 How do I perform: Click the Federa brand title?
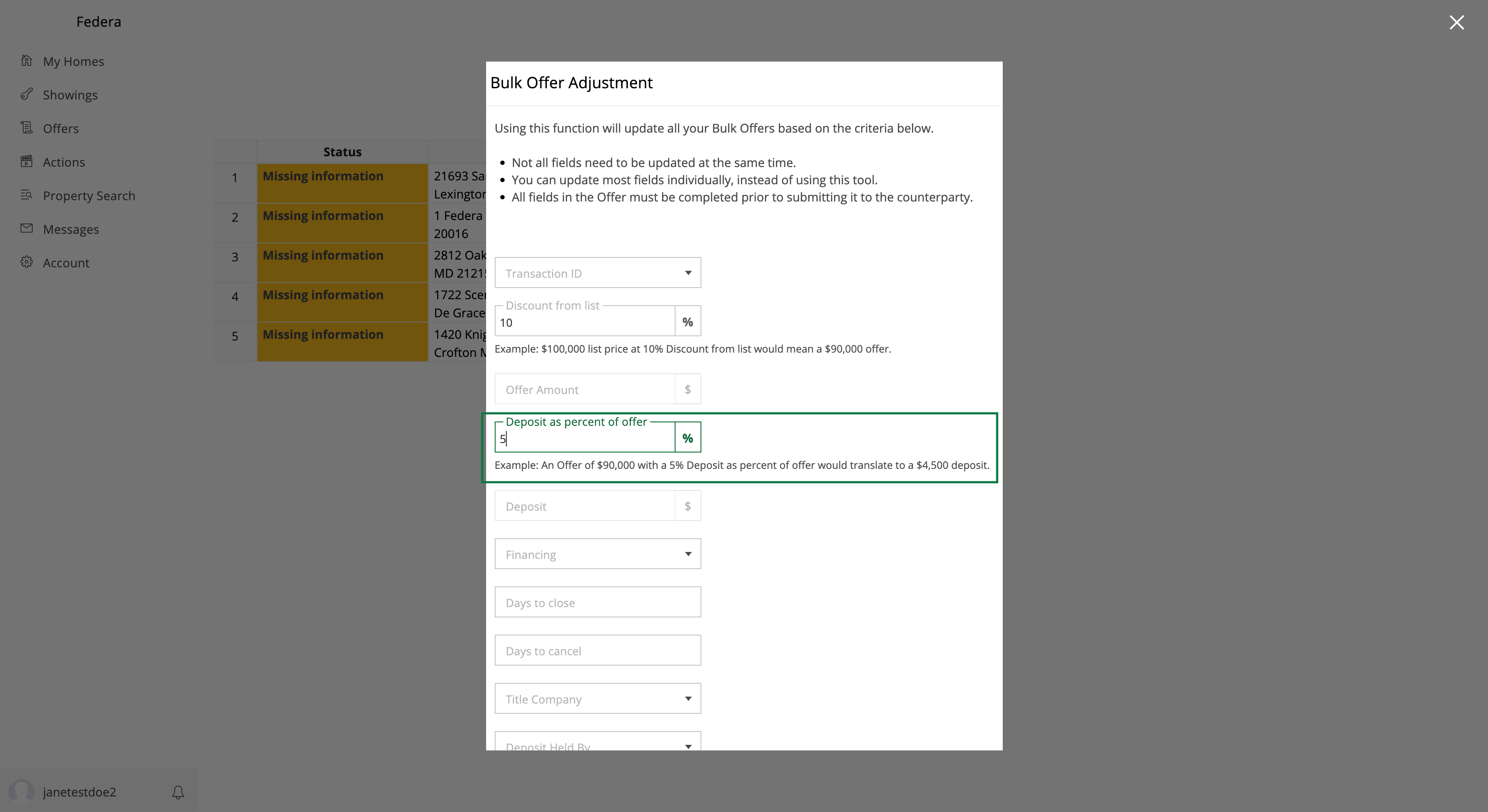click(99, 22)
